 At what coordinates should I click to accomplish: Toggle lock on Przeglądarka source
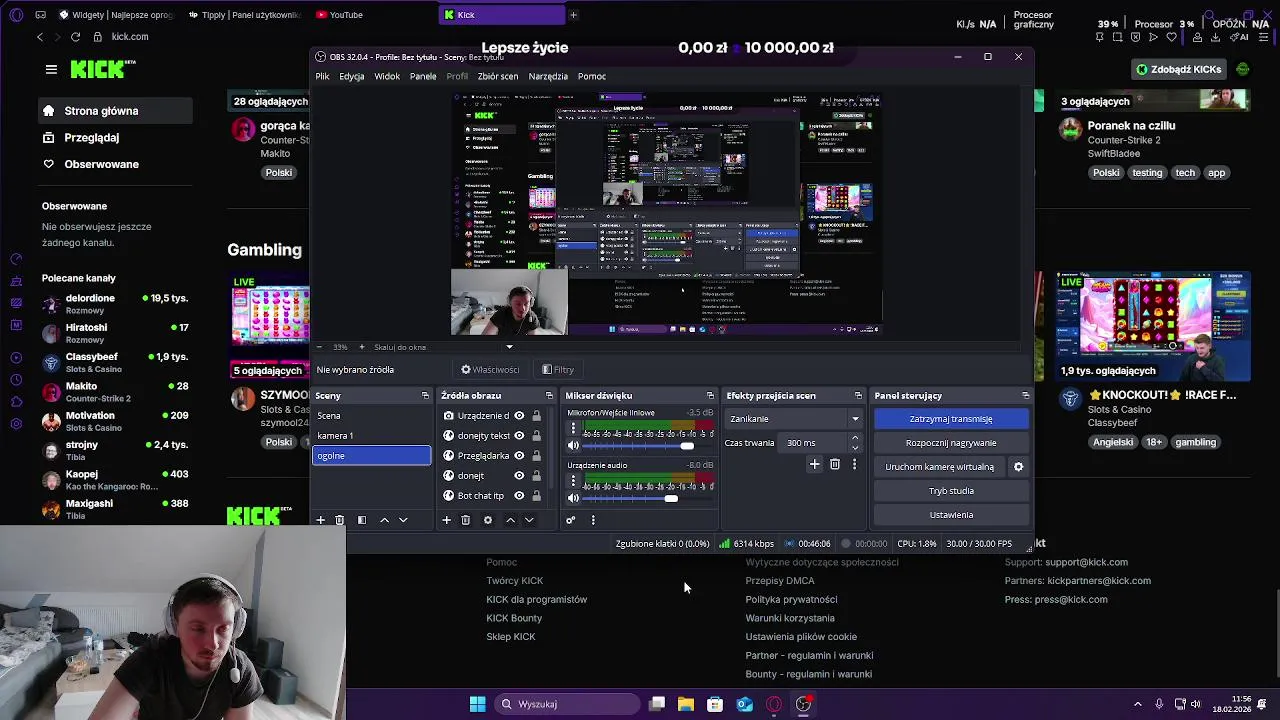[x=536, y=456]
